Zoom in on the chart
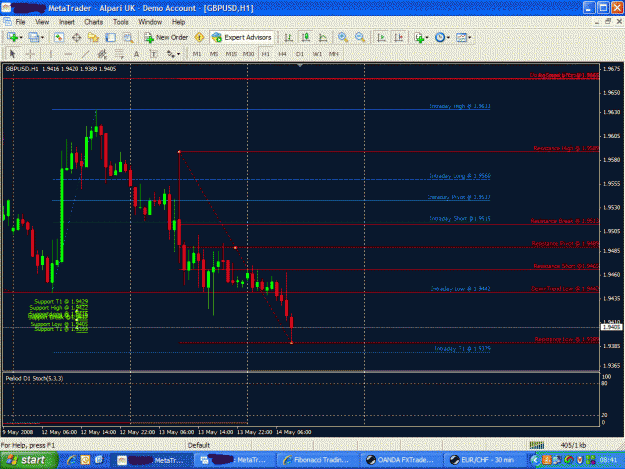 [x=342, y=37]
